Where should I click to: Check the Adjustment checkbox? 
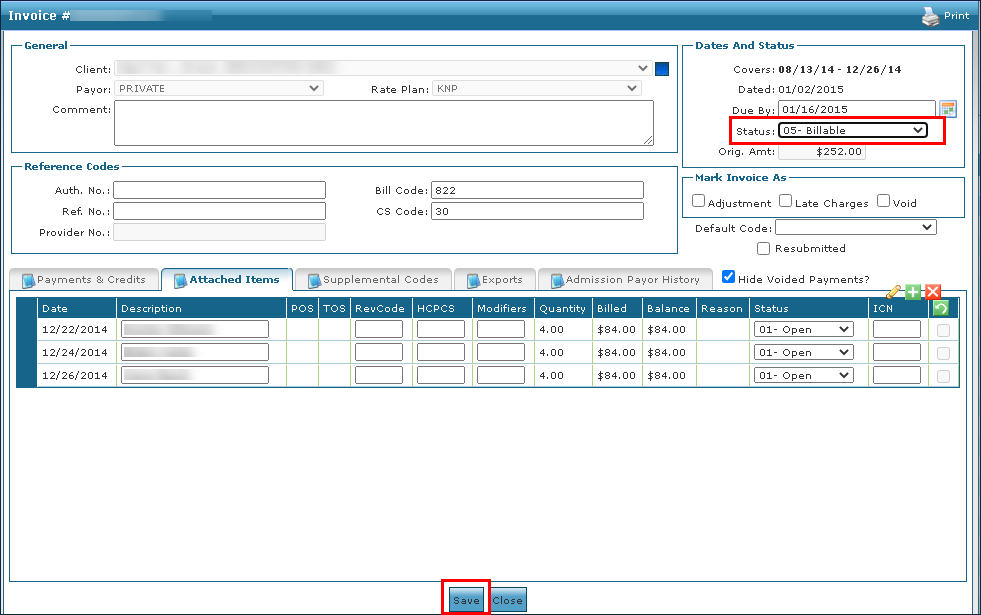pos(699,201)
